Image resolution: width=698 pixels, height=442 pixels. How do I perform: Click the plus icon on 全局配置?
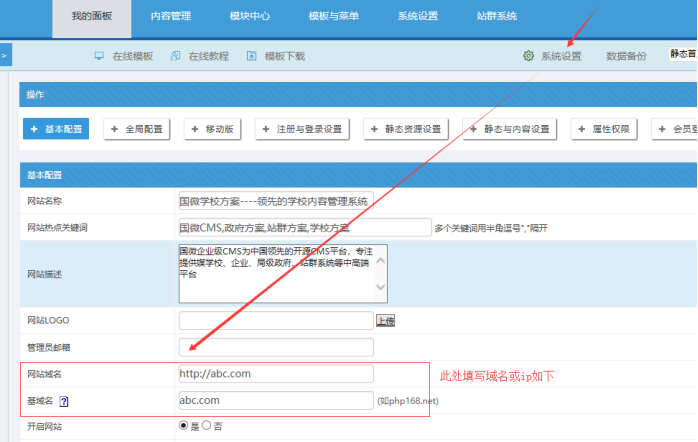pos(114,129)
